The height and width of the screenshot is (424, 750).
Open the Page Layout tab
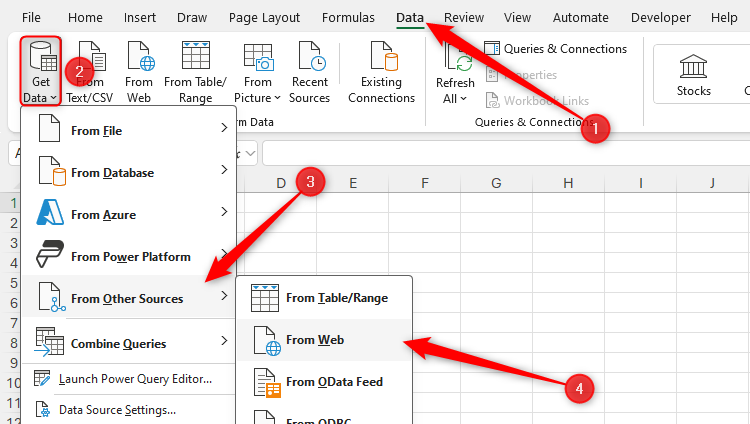(264, 18)
